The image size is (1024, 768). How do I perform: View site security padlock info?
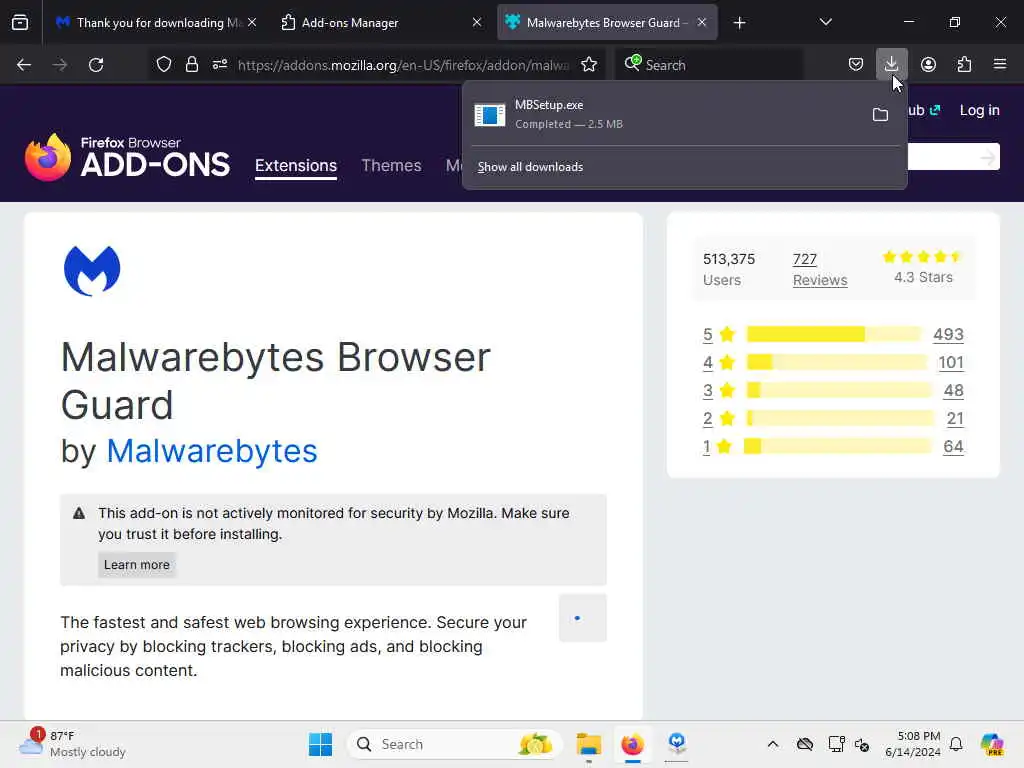coord(191,65)
